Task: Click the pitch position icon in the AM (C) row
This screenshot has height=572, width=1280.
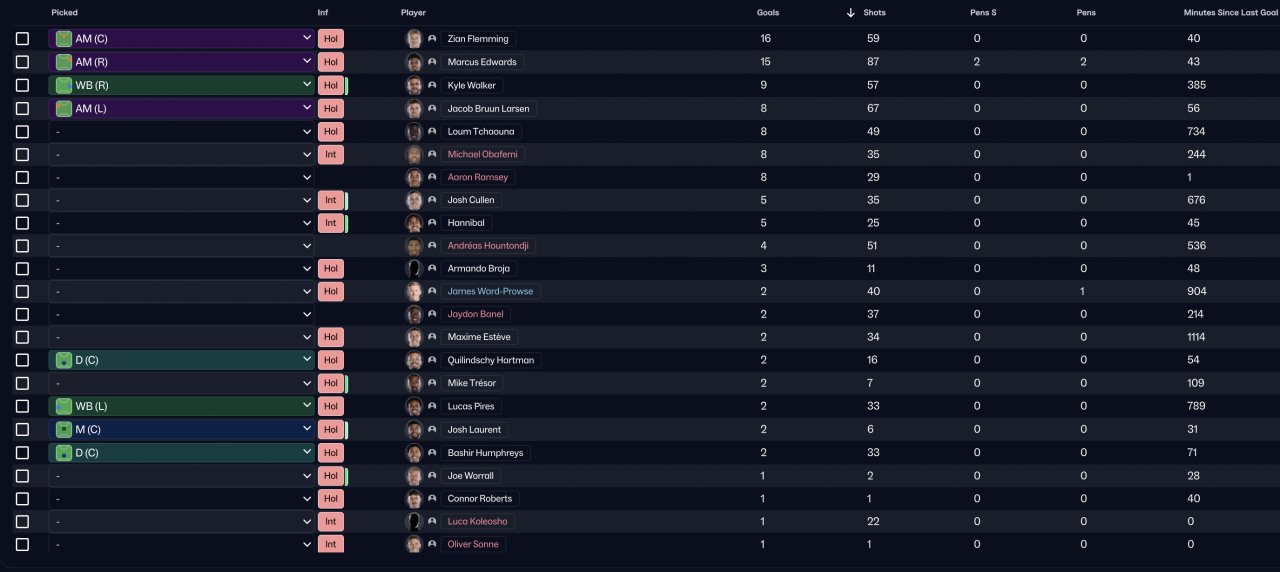Action: (x=64, y=39)
